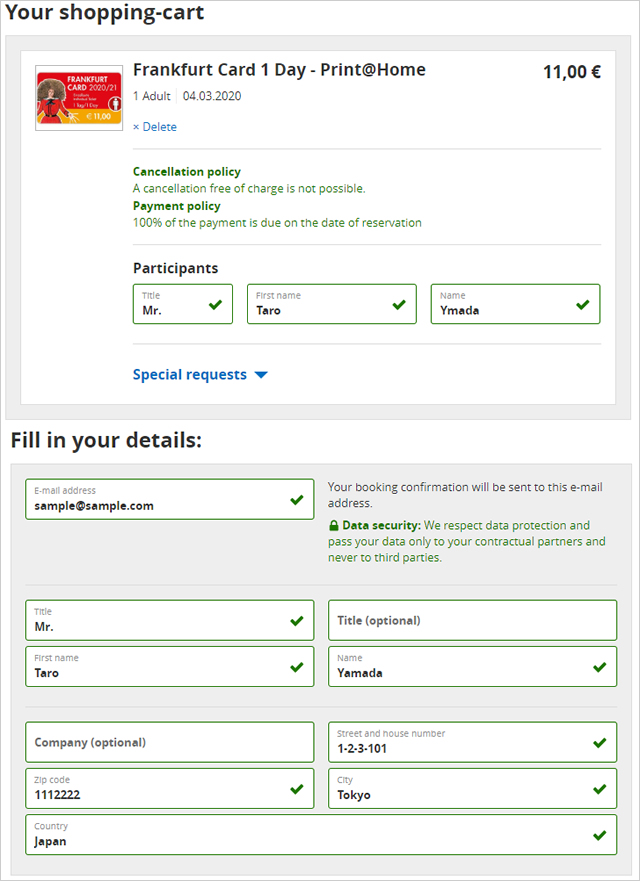Delete the Frankfurt Card from the cart
Viewport: 640px width, 881px height.
coord(155,127)
